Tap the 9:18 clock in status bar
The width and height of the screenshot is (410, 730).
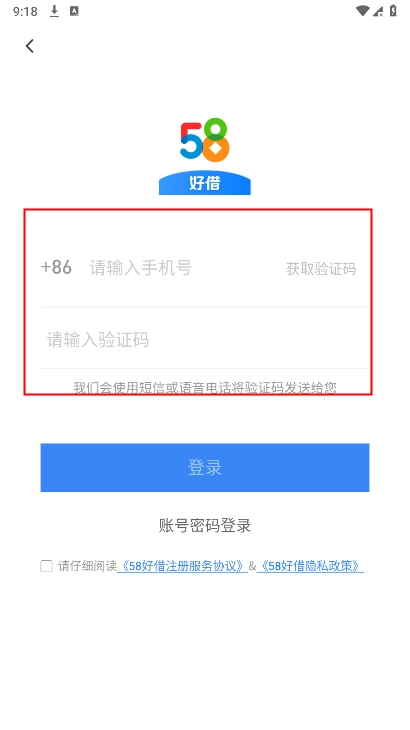(25, 11)
